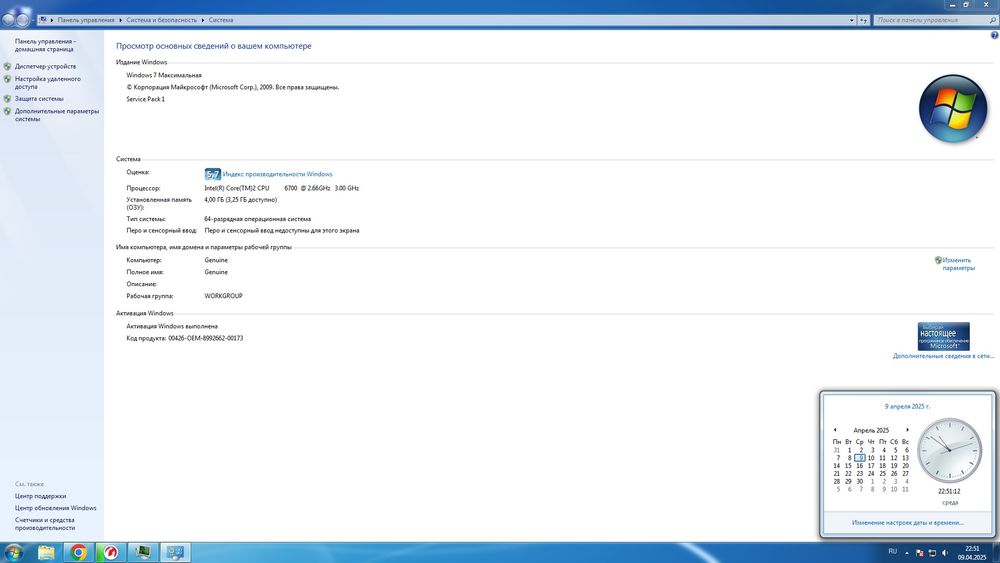
Task: Click taskbar clock showing 22:51
Action: coord(971,553)
